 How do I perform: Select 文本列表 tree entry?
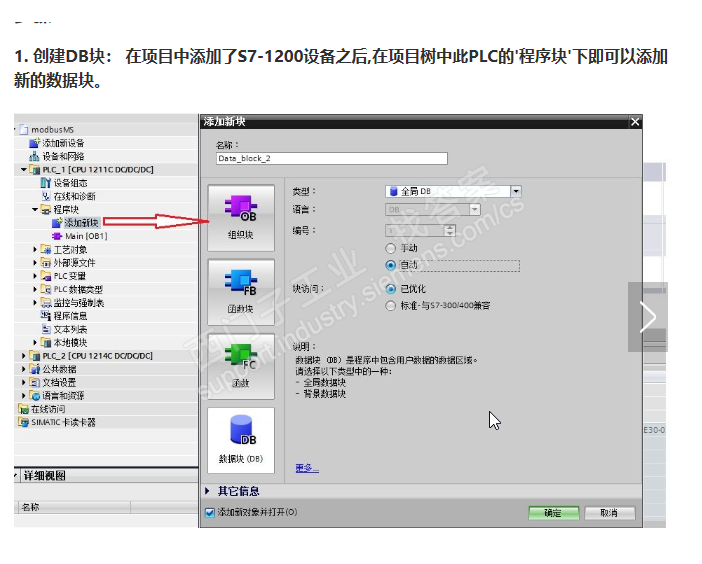tap(70, 329)
